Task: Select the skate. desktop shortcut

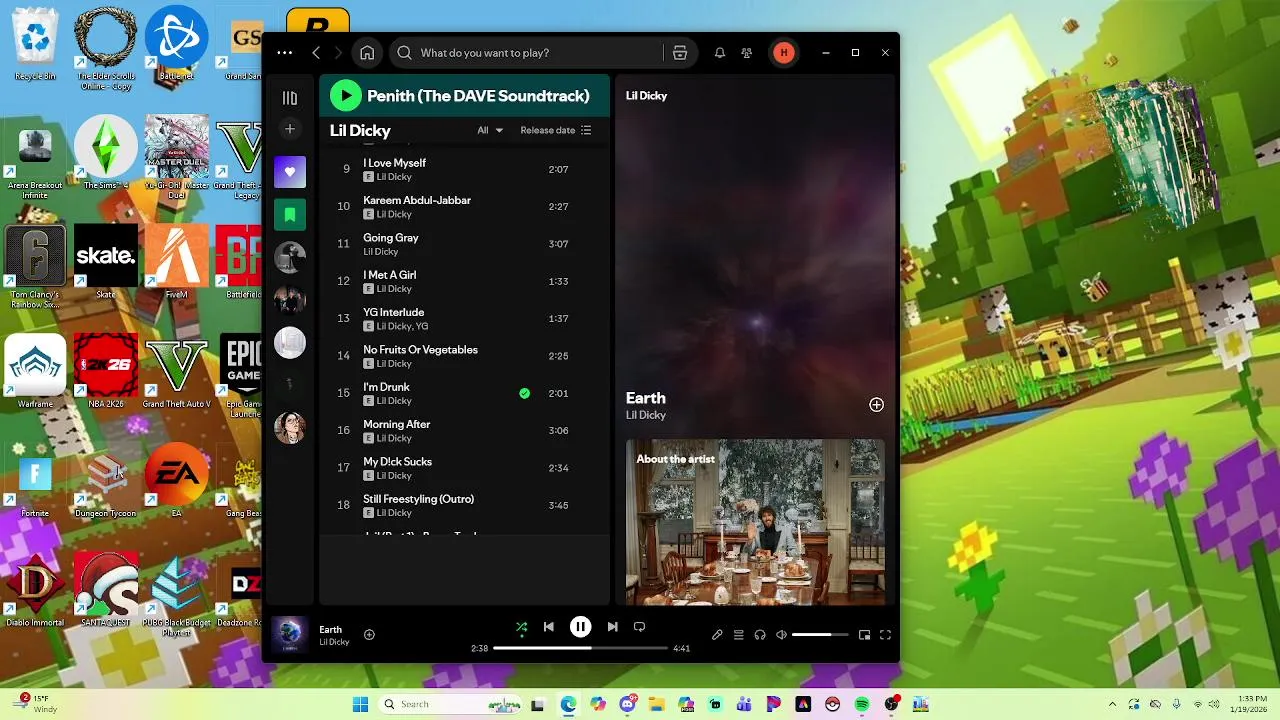Action: pyautogui.click(x=106, y=262)
